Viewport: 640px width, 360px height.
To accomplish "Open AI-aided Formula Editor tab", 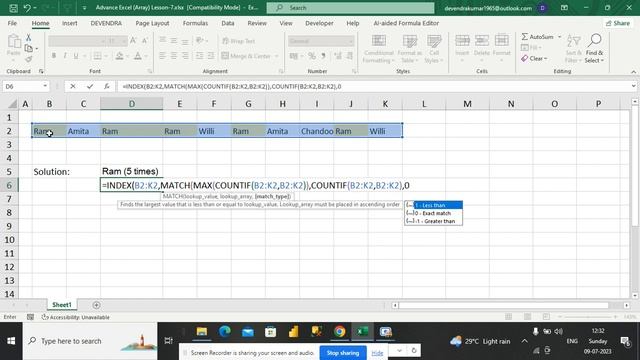I will pyautogui.click(x=406, y=23).
